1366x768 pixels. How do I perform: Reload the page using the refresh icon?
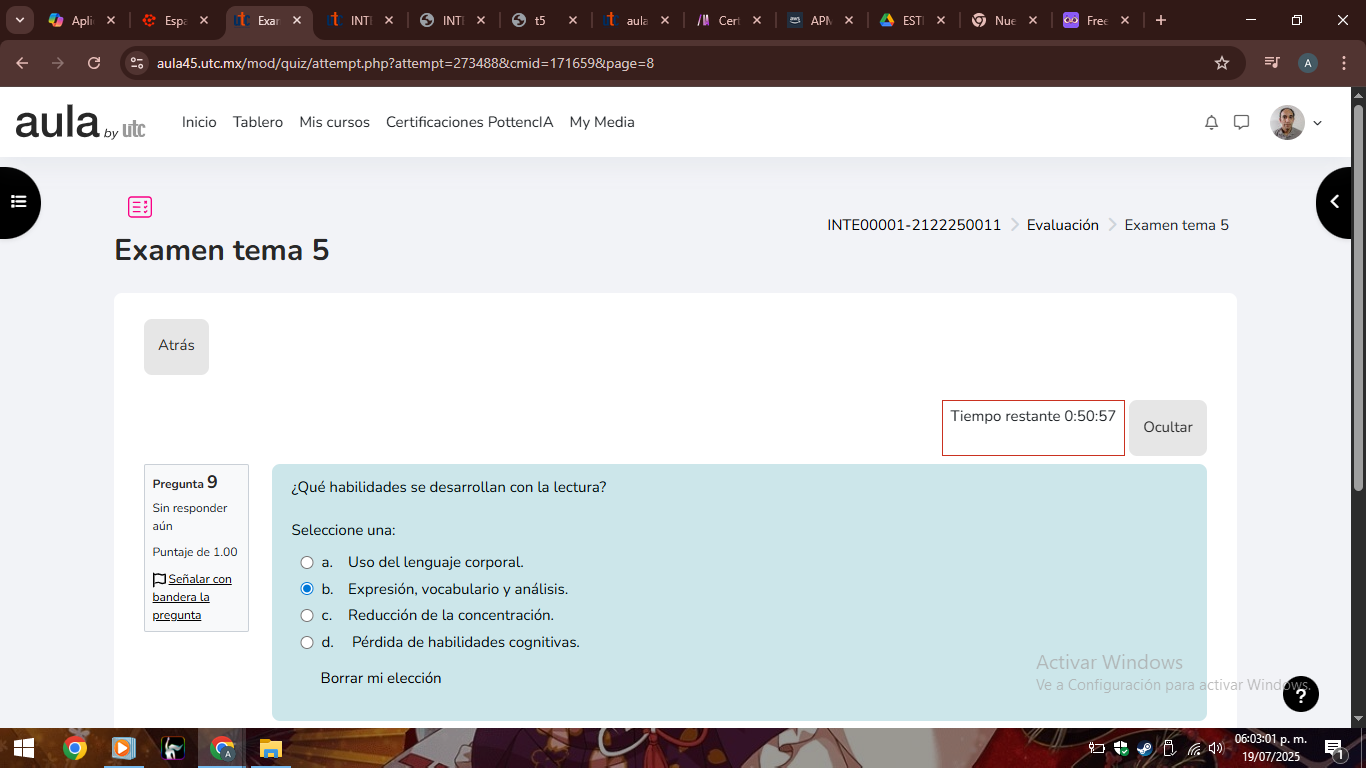(94, 63)
